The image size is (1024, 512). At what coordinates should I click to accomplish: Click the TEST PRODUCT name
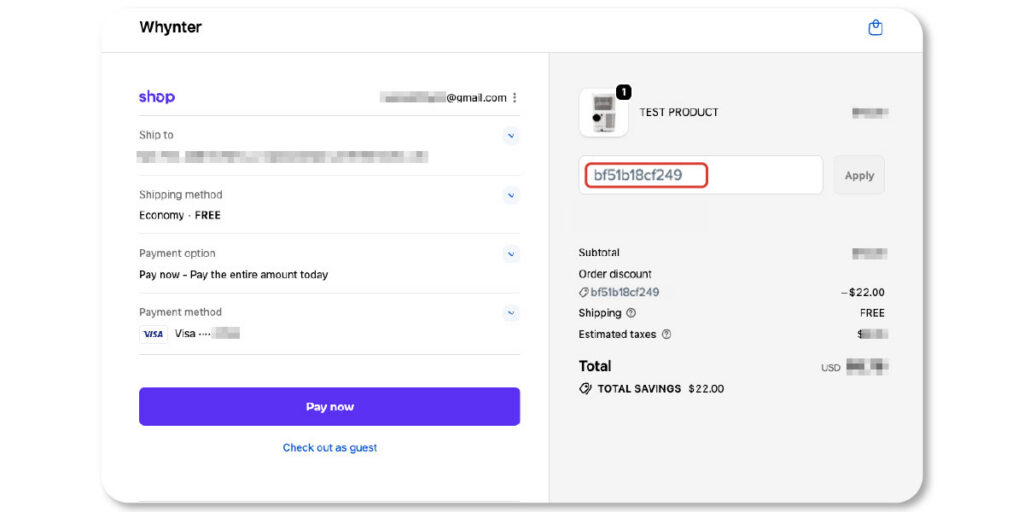(679, 112)
